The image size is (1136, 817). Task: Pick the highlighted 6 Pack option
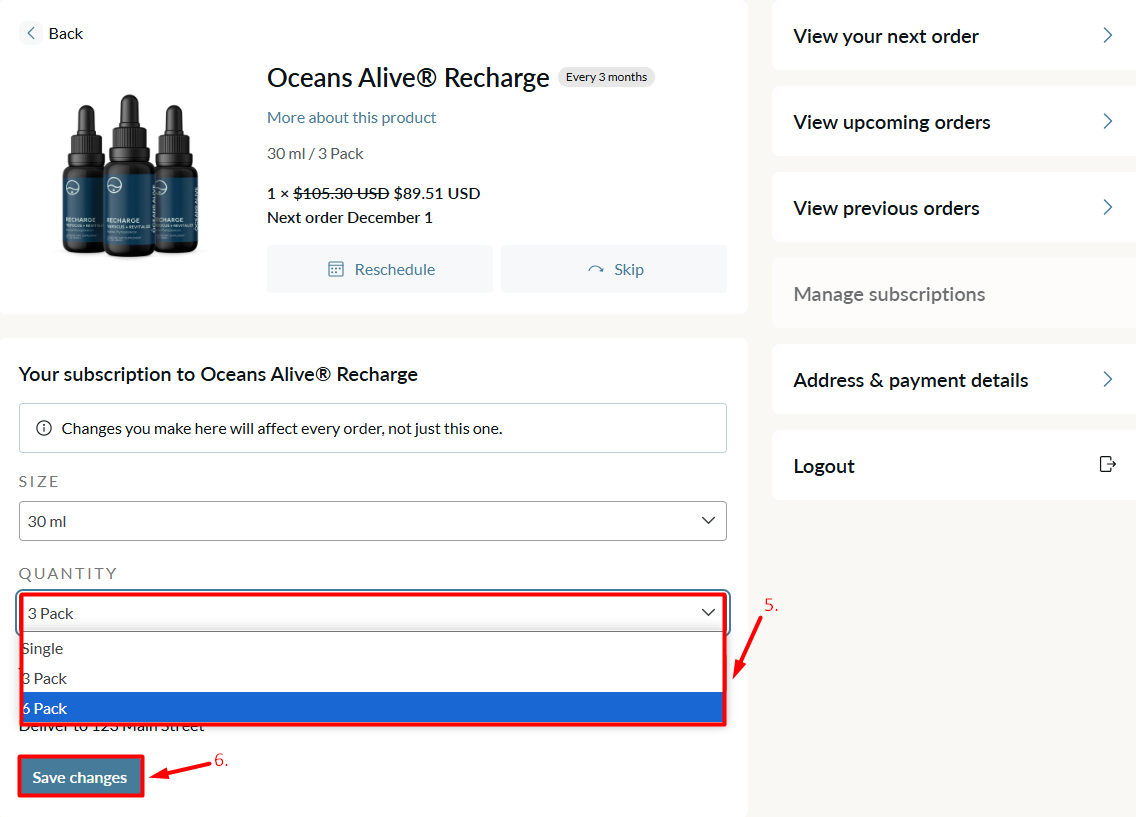point(372,708)
